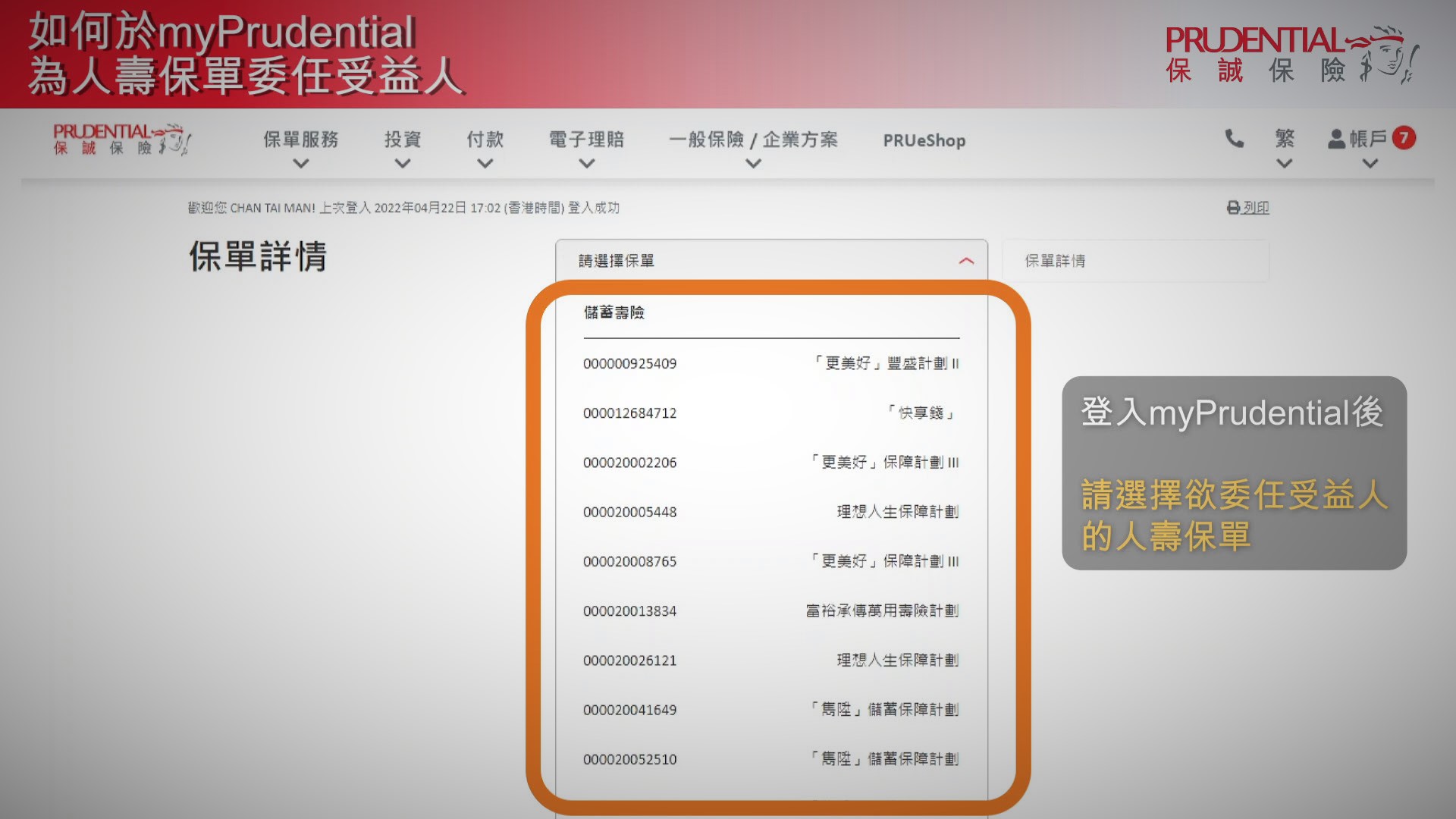1456x819 pixels.
Task: Expand chevron under 一般保險 / 企業方案
Action: click(x=753, y=163)
